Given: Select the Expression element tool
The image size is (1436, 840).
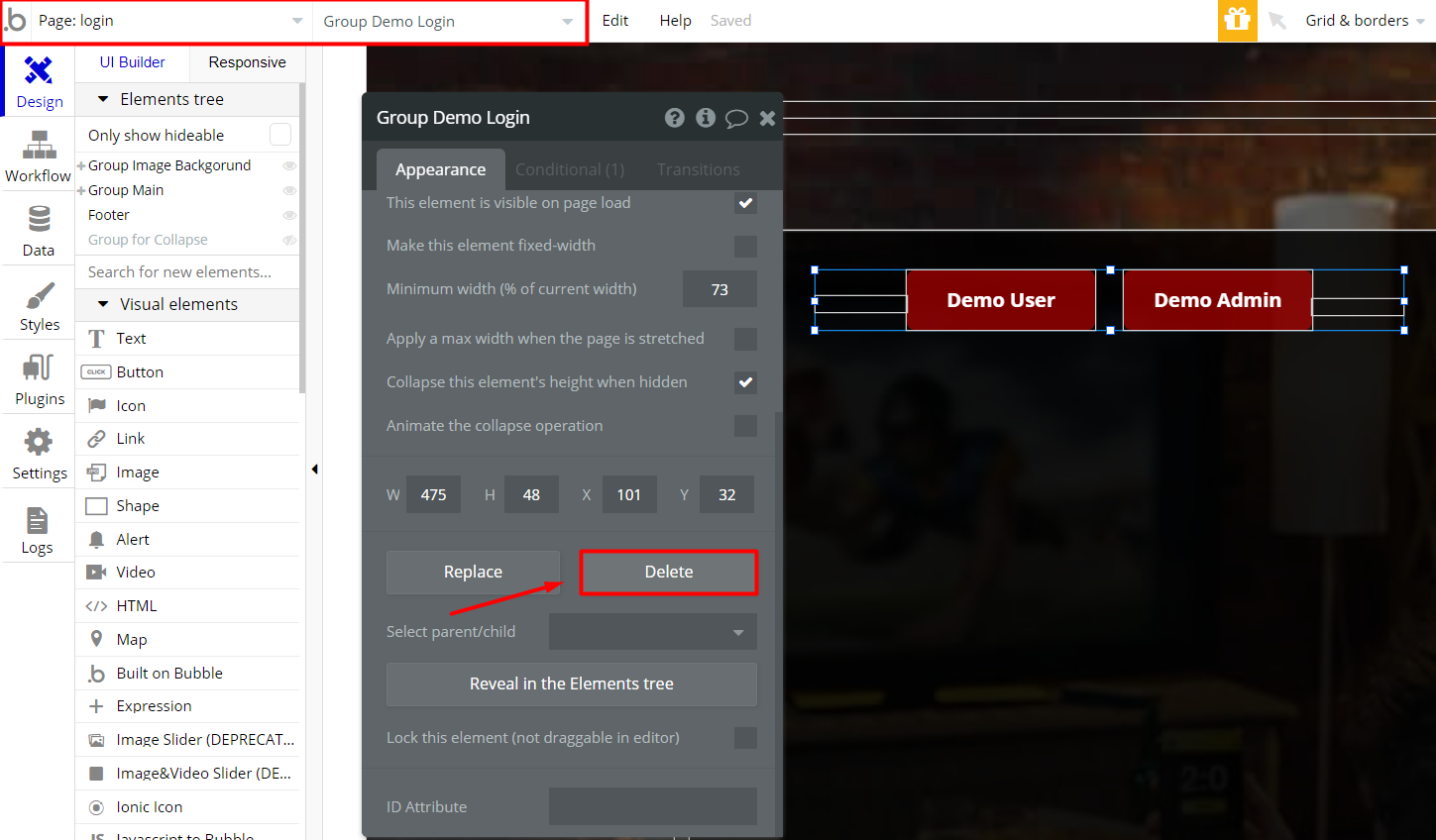Looking at the screenshot, I should 188,706.
